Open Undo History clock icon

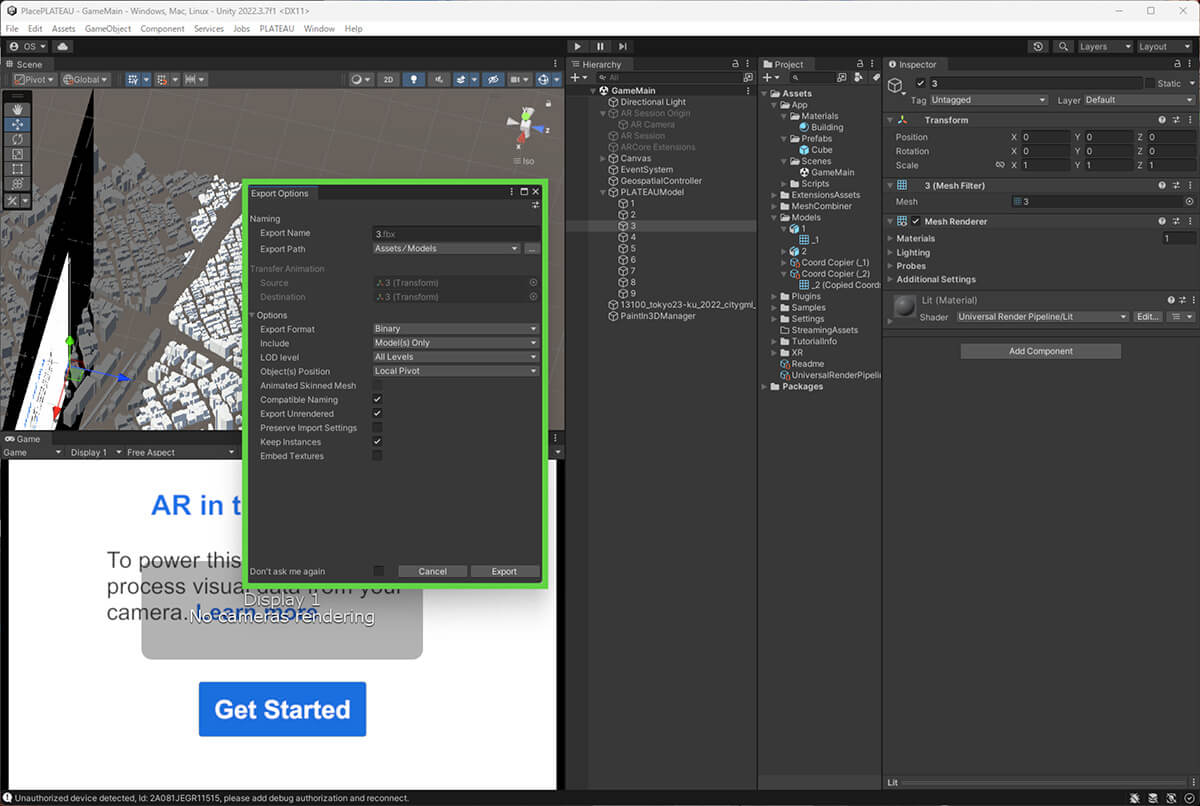(1038, 46)
